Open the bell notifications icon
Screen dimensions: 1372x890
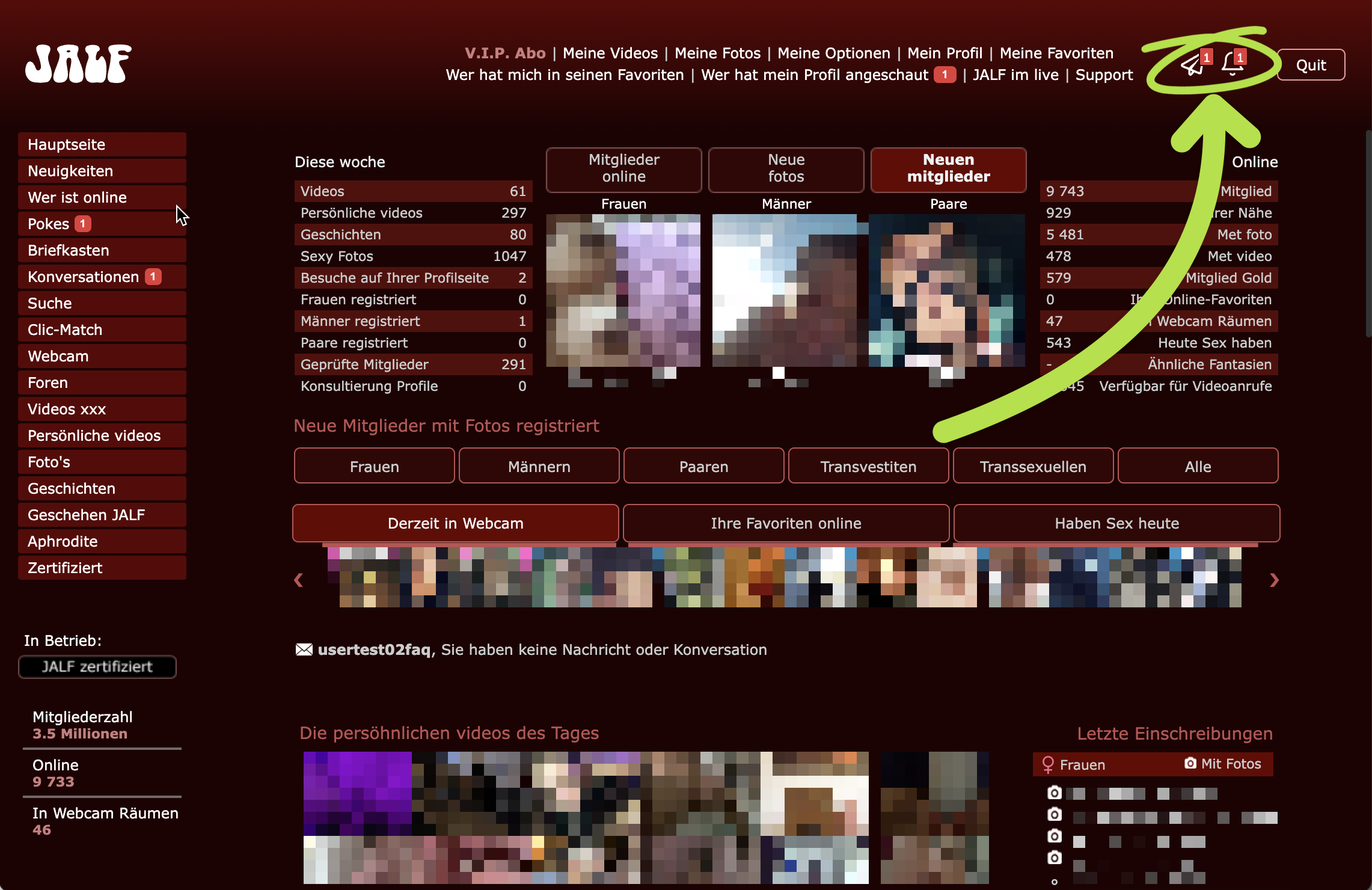[1232, 64]
